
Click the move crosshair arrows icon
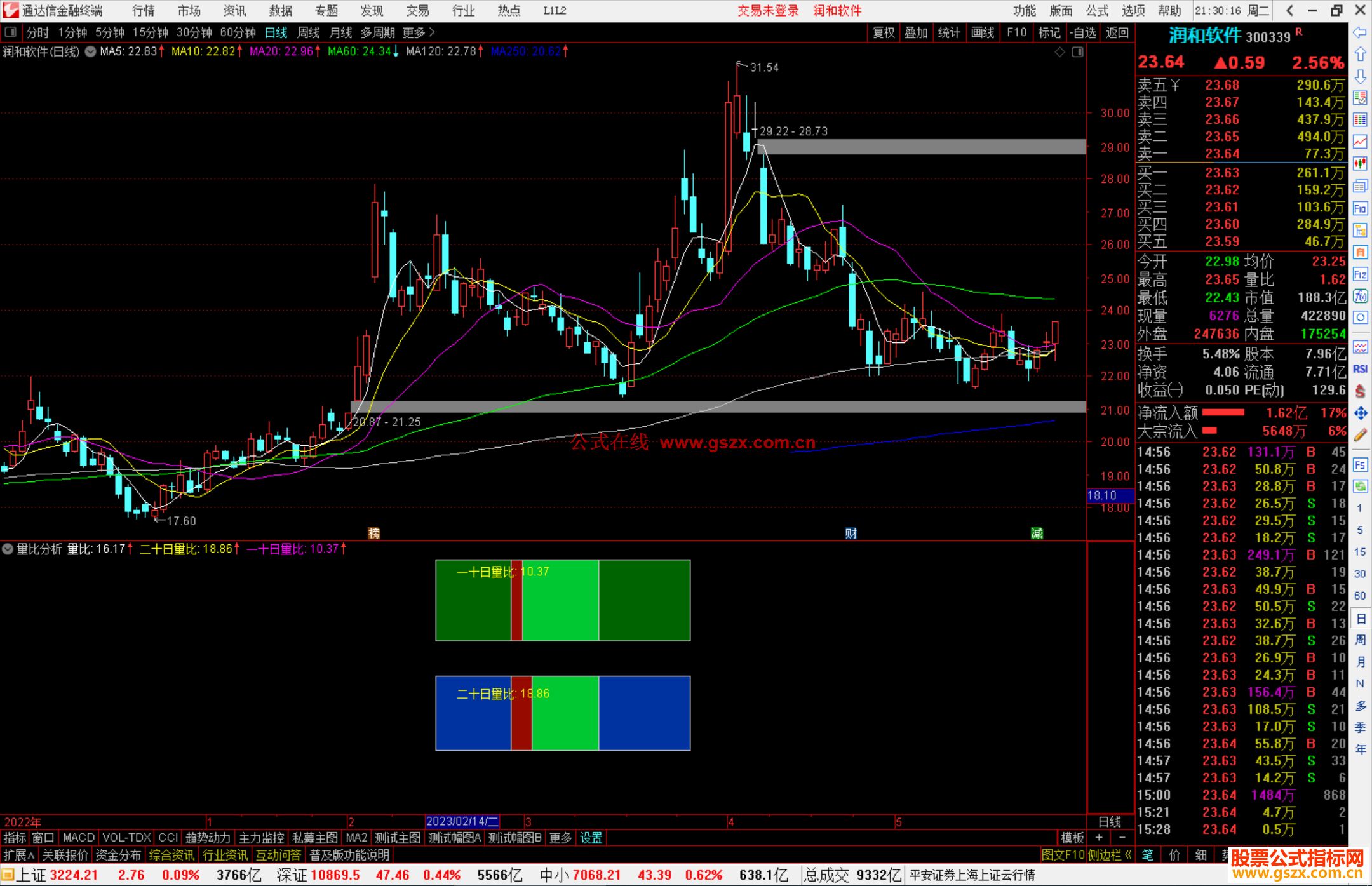(1360, 413)
